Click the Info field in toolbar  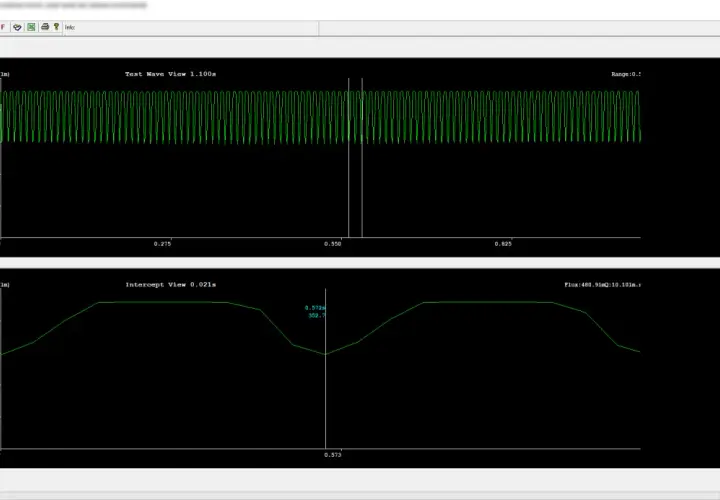coord(191,28)
